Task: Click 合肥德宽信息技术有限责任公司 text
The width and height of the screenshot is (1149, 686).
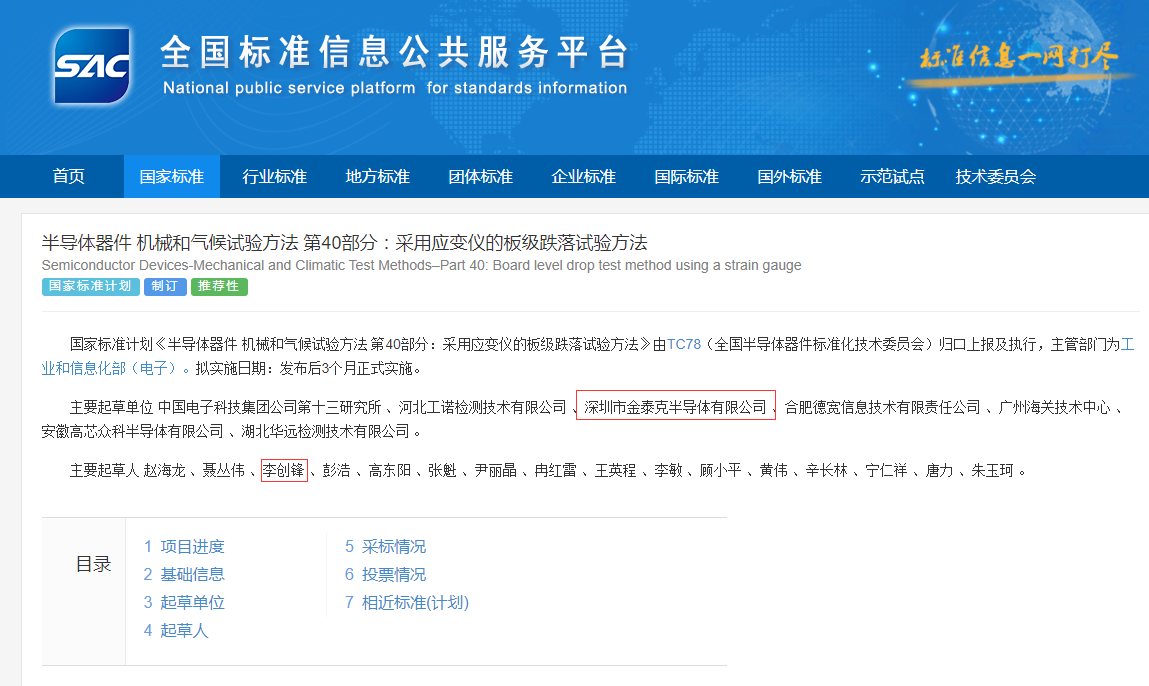Action: coord(882,407)
